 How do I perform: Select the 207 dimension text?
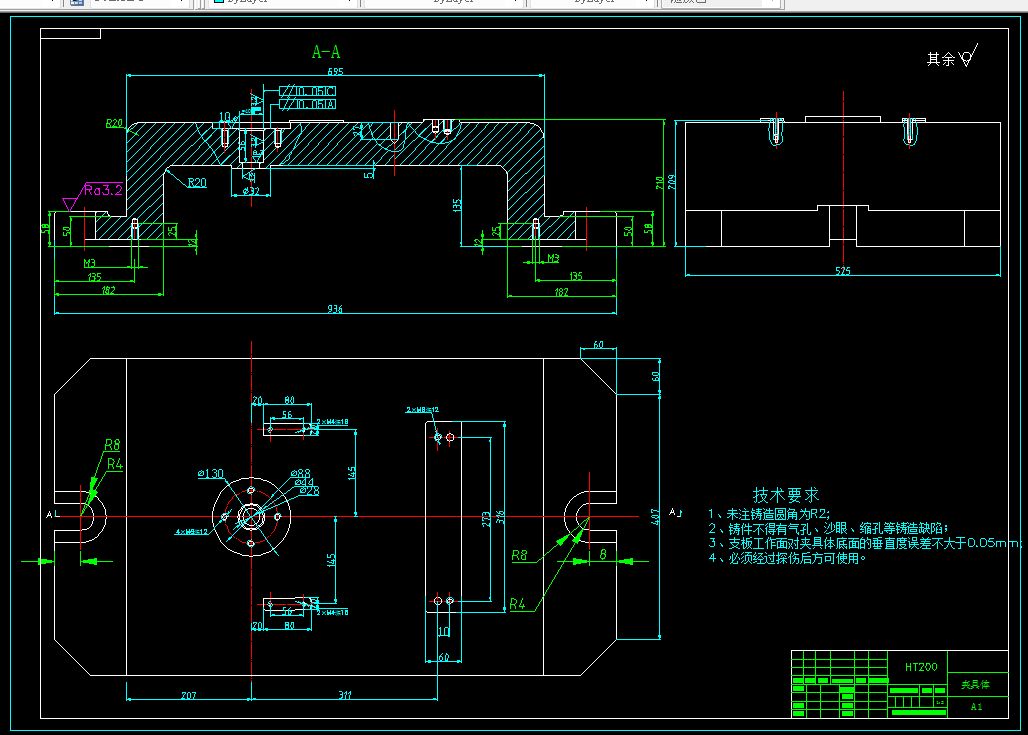(189, 695)
